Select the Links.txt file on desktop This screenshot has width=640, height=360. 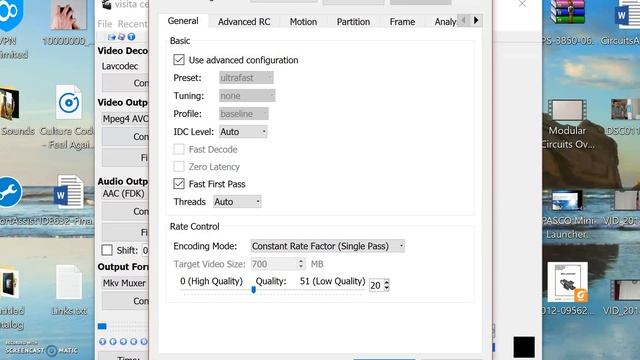[x=69, y=282]
